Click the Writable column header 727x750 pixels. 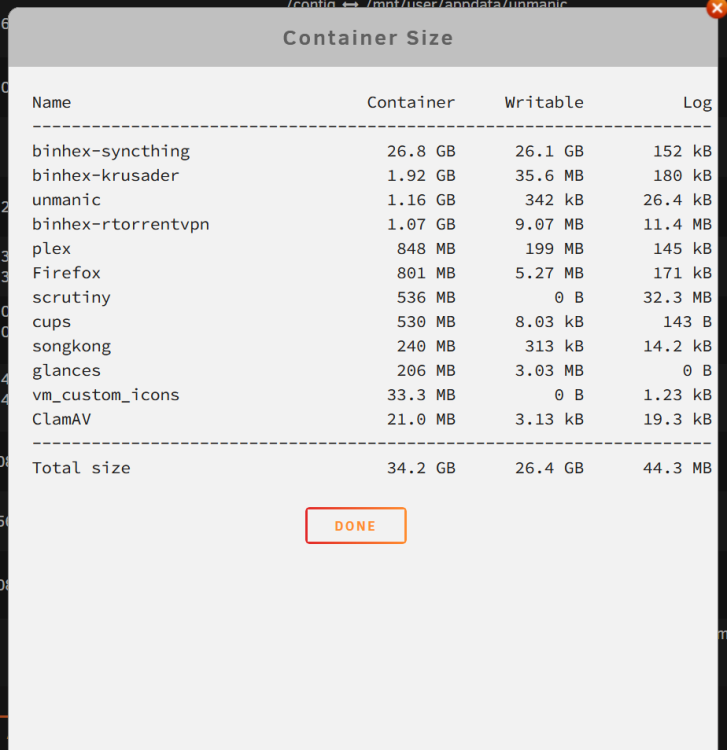pos(544,102)
